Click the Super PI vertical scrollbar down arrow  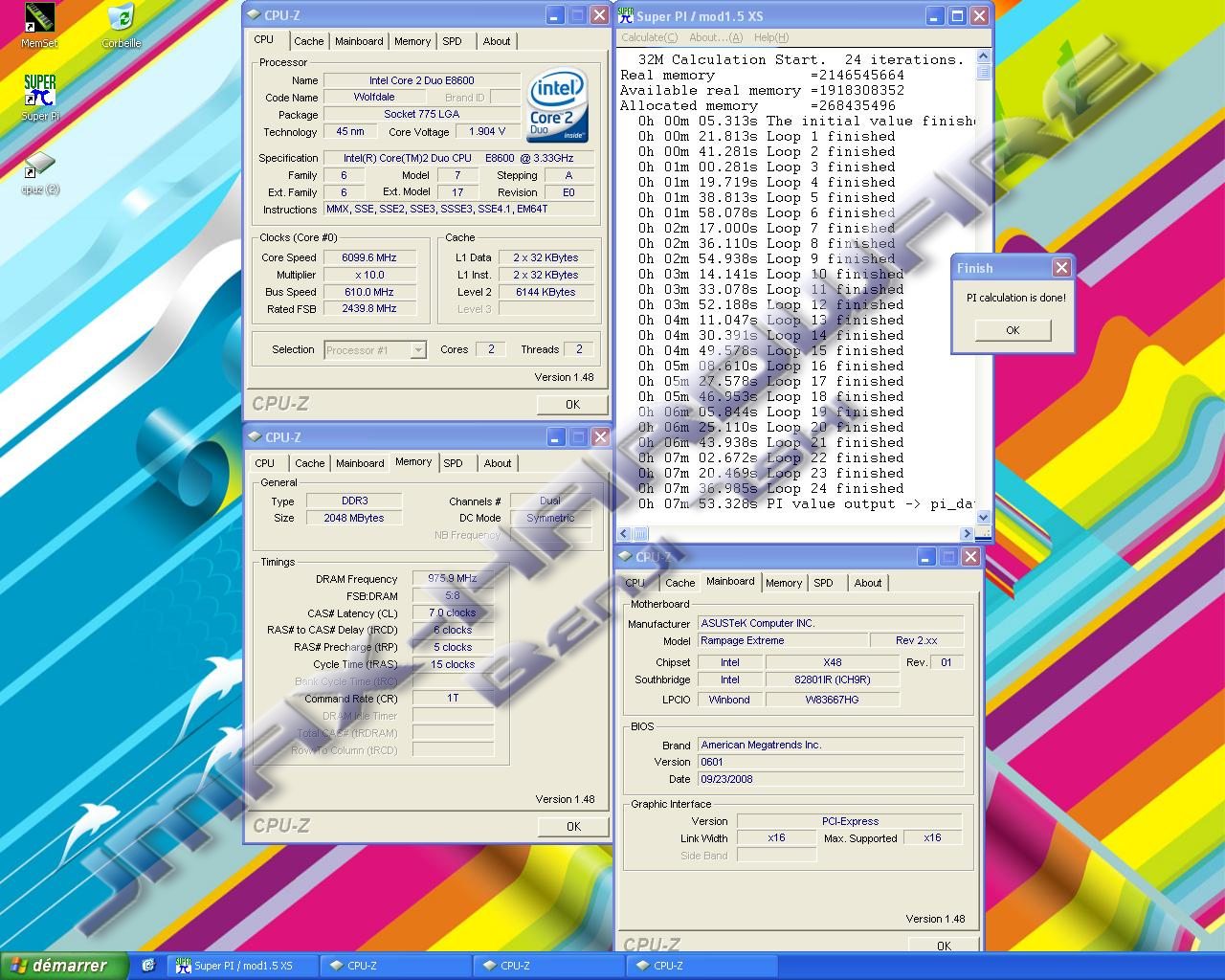point(983,518)
